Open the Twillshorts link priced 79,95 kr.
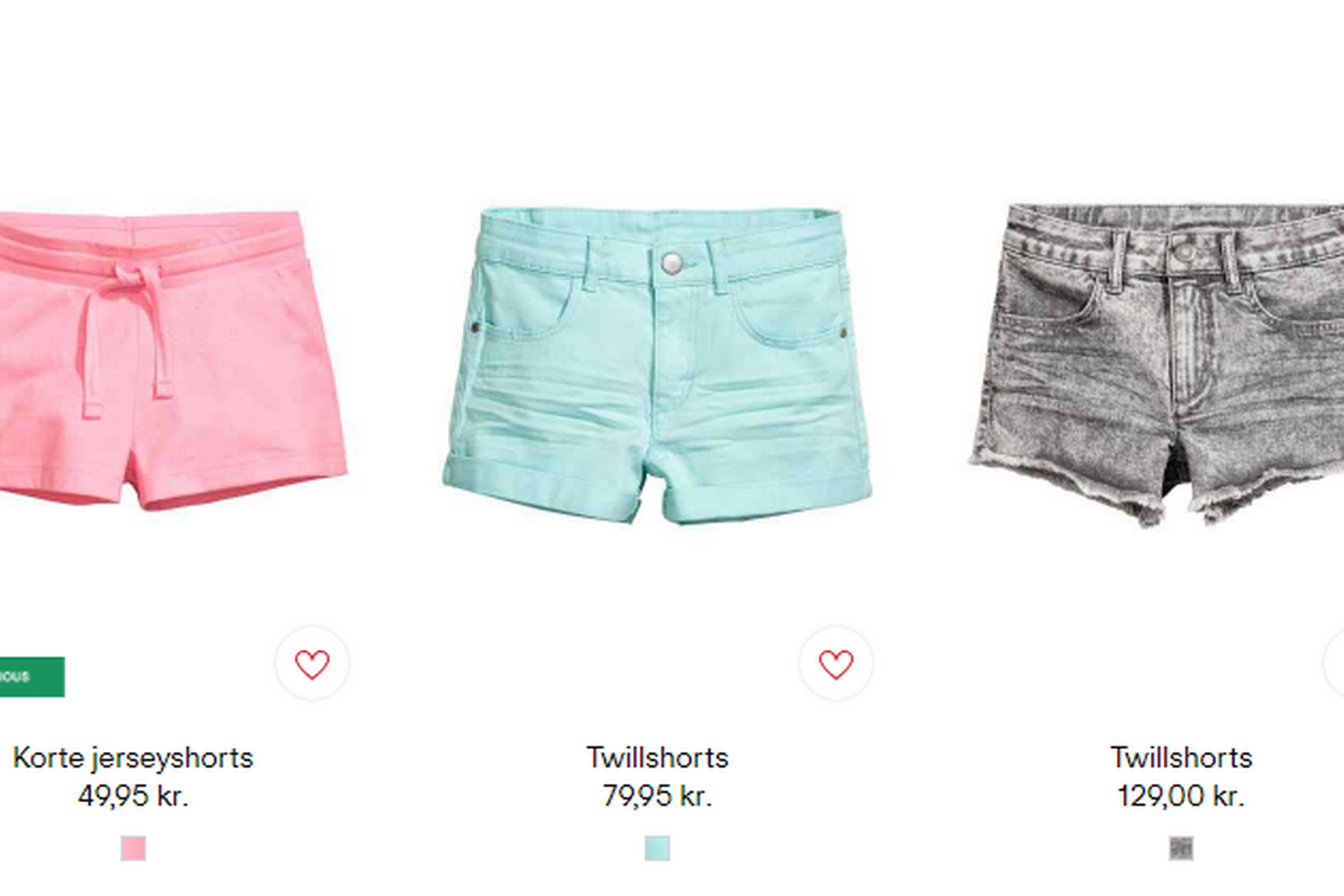 657,758
